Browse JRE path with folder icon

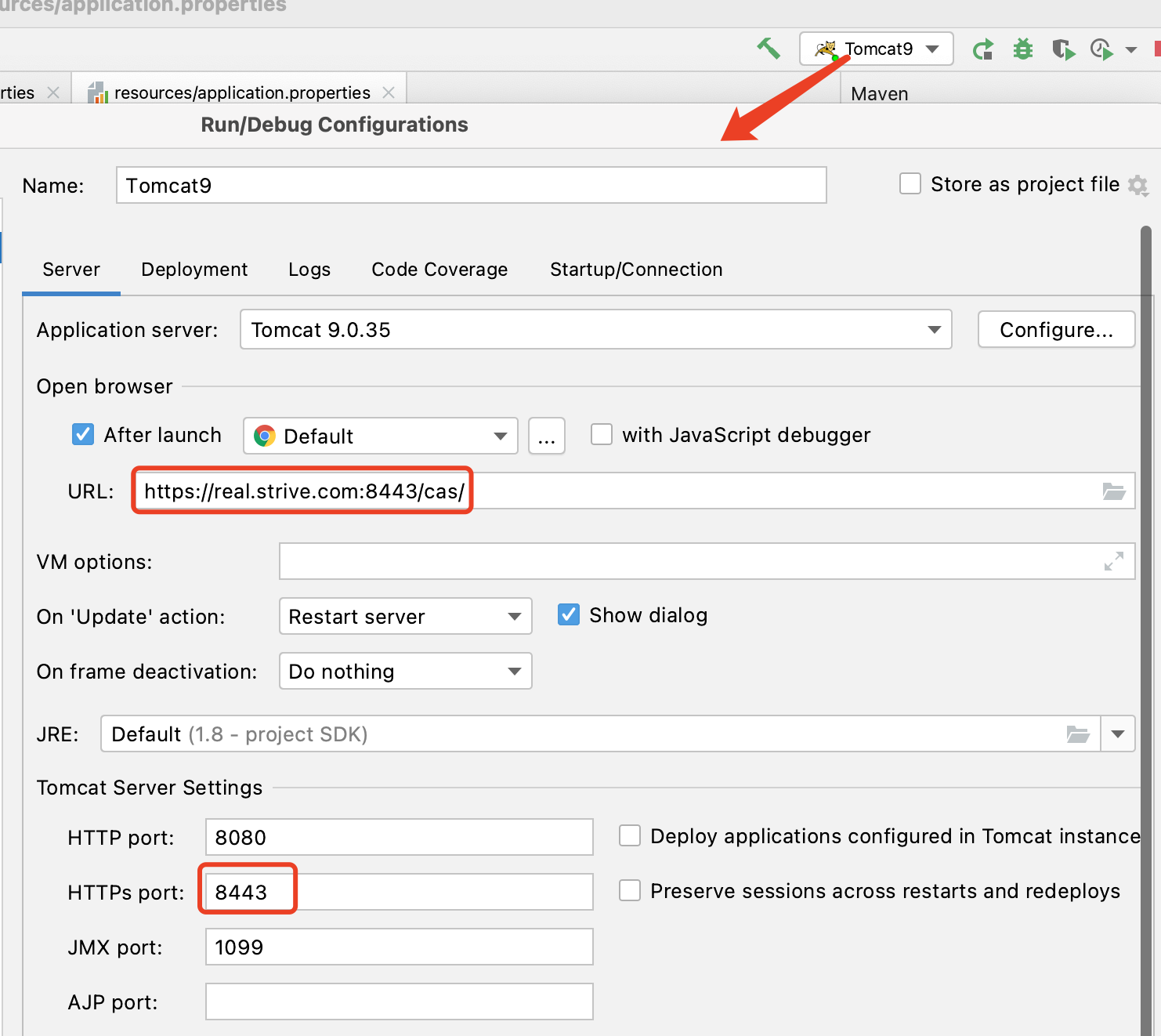[1078, 734]
